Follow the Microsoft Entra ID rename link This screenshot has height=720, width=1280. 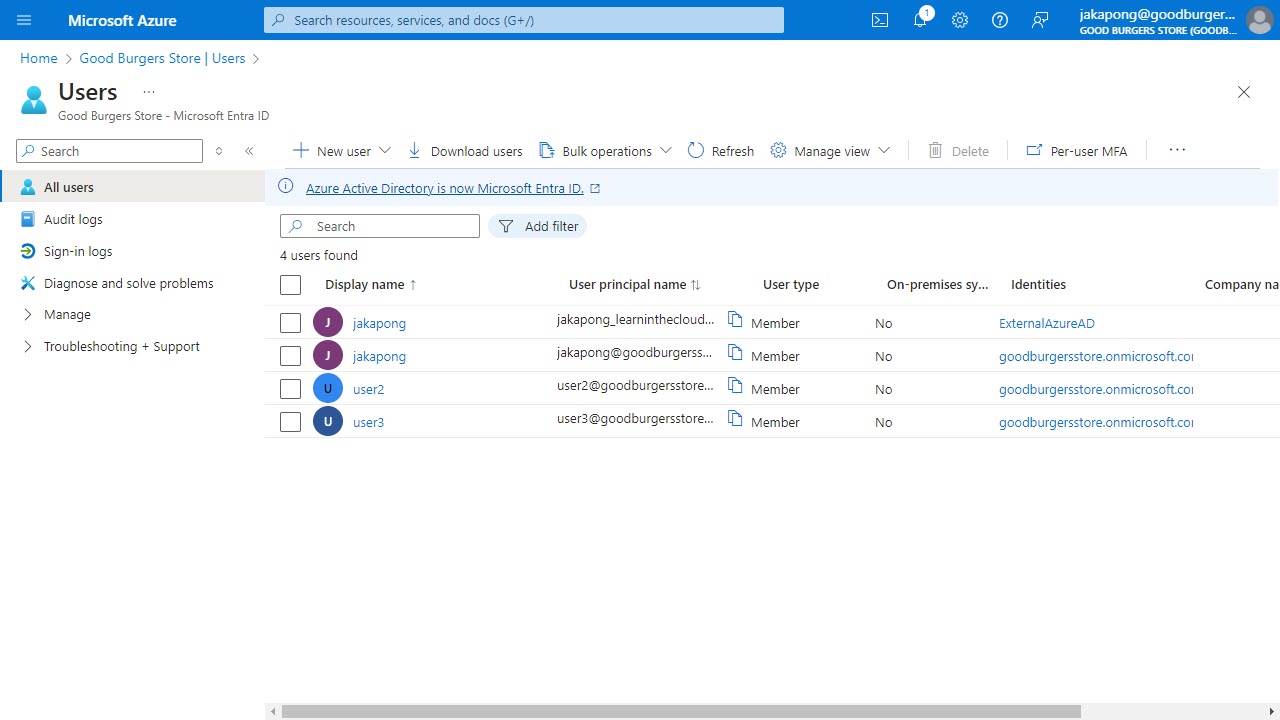click(447, 188)
